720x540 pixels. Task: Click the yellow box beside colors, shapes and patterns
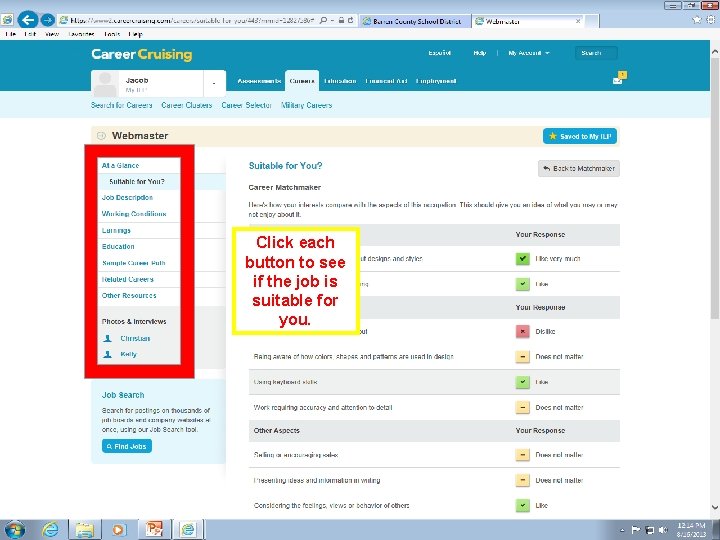[523, 357]
